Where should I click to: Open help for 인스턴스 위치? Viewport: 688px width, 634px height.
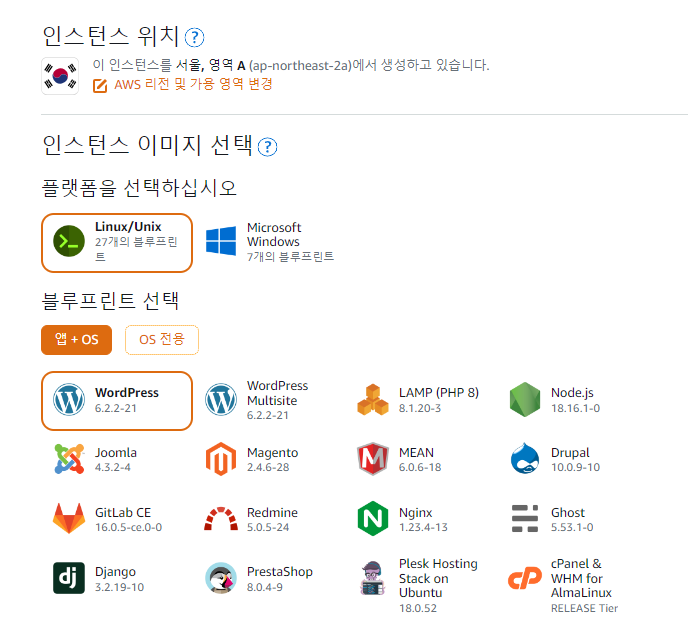194,37
